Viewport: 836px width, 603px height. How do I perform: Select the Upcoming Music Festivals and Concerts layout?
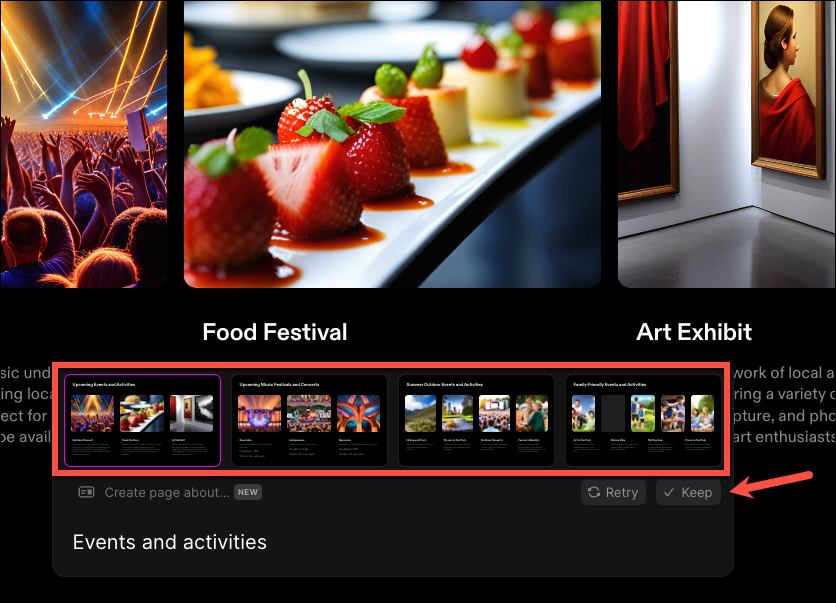click(x=309, y=420)
